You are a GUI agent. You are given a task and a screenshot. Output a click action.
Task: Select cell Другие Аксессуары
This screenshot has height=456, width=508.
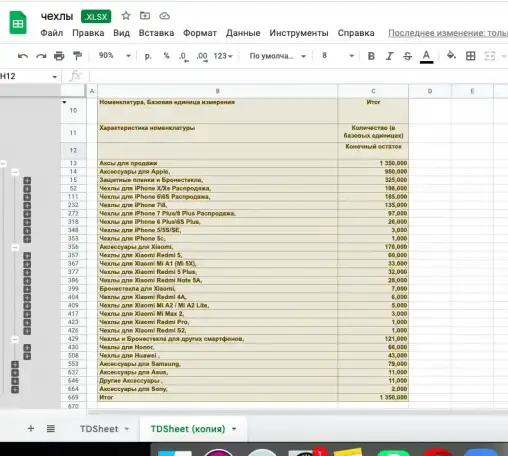[x=217, y=380]
